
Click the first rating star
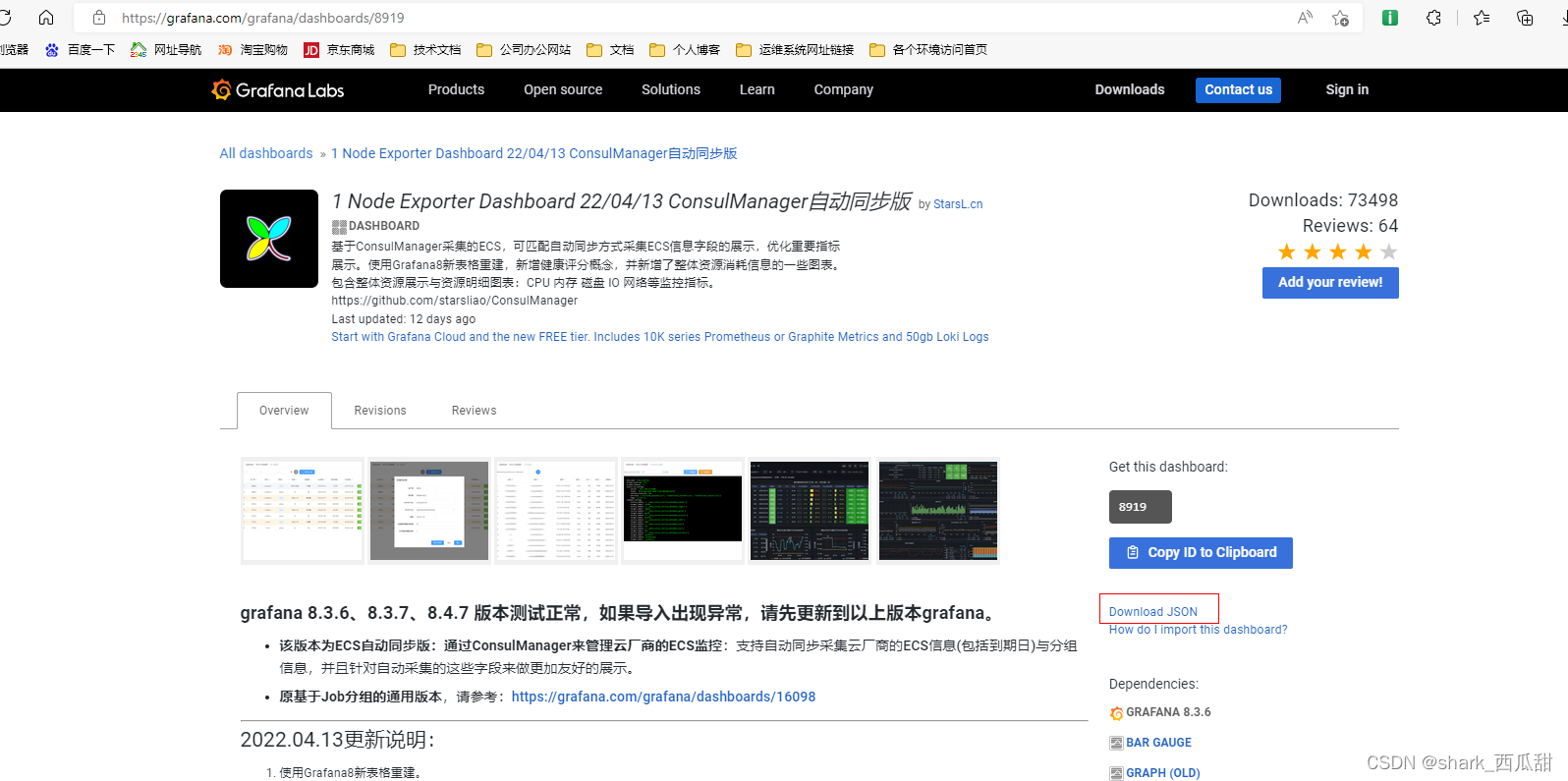pyautogui.click(x=1287, y=252)
